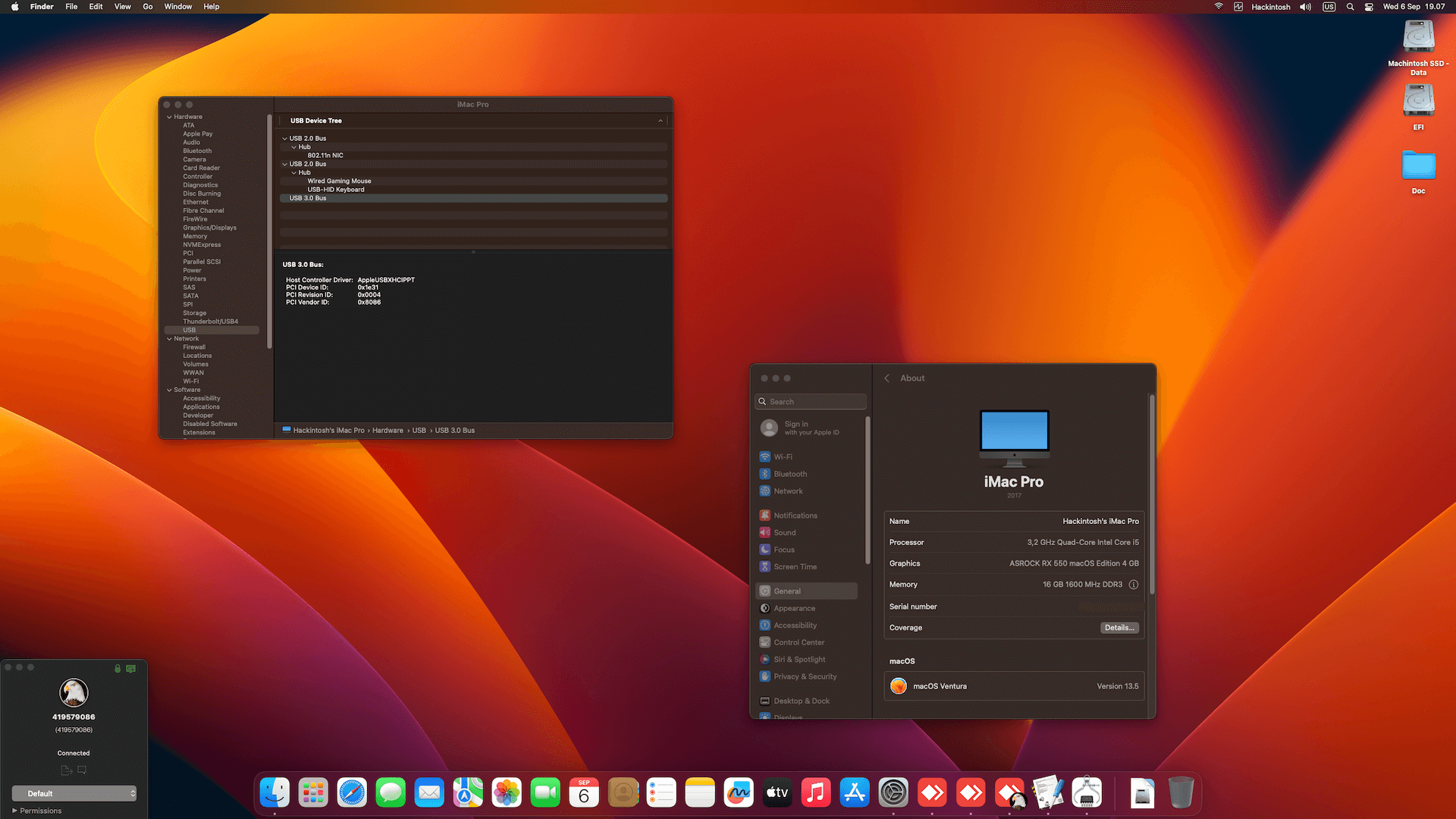
Task: Click the Coverage Details button
Action: click(x=1119, y=628)
